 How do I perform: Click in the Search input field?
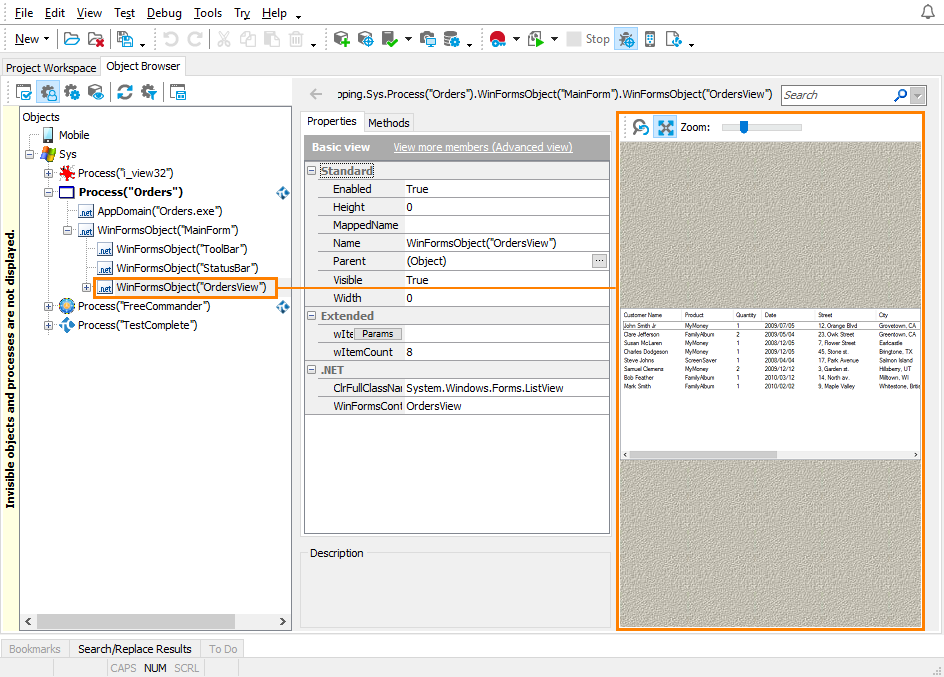click(837, 95)
